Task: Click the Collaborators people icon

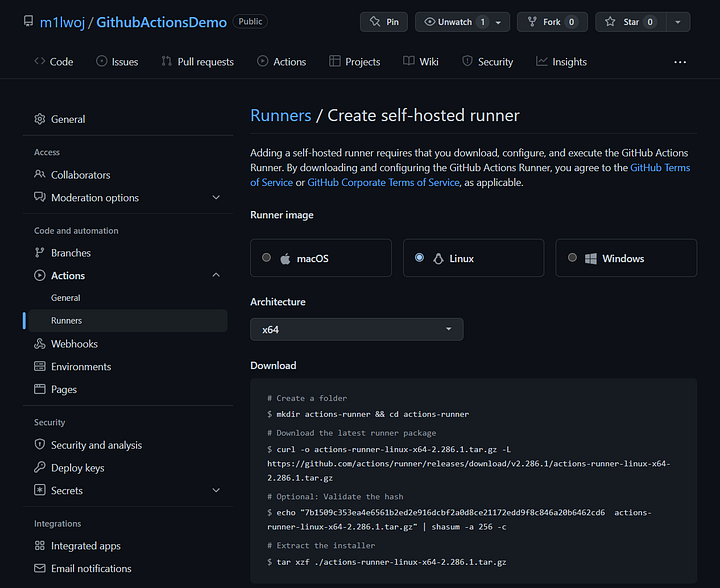Action: click(x=40, y=174)
